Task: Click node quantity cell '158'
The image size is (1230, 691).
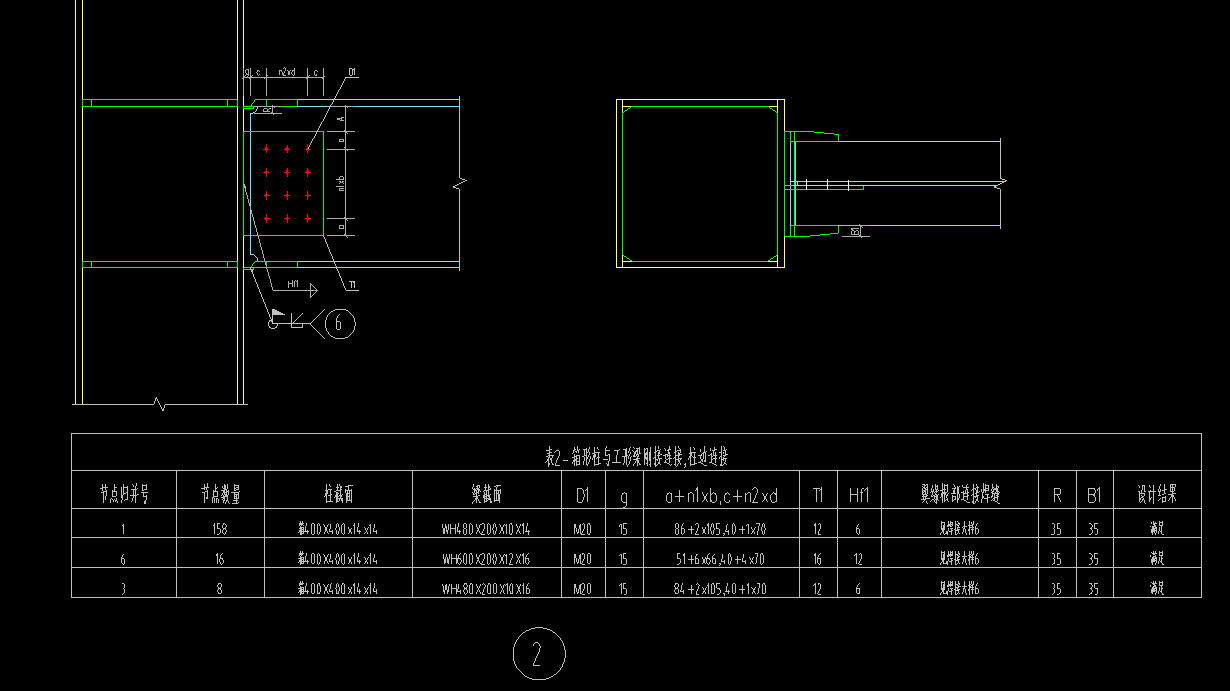Action: click(220, 531)
